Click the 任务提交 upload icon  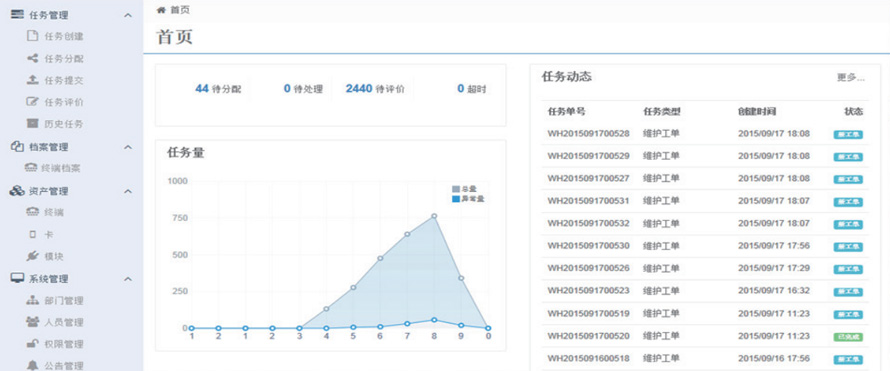tap(32, 80)
